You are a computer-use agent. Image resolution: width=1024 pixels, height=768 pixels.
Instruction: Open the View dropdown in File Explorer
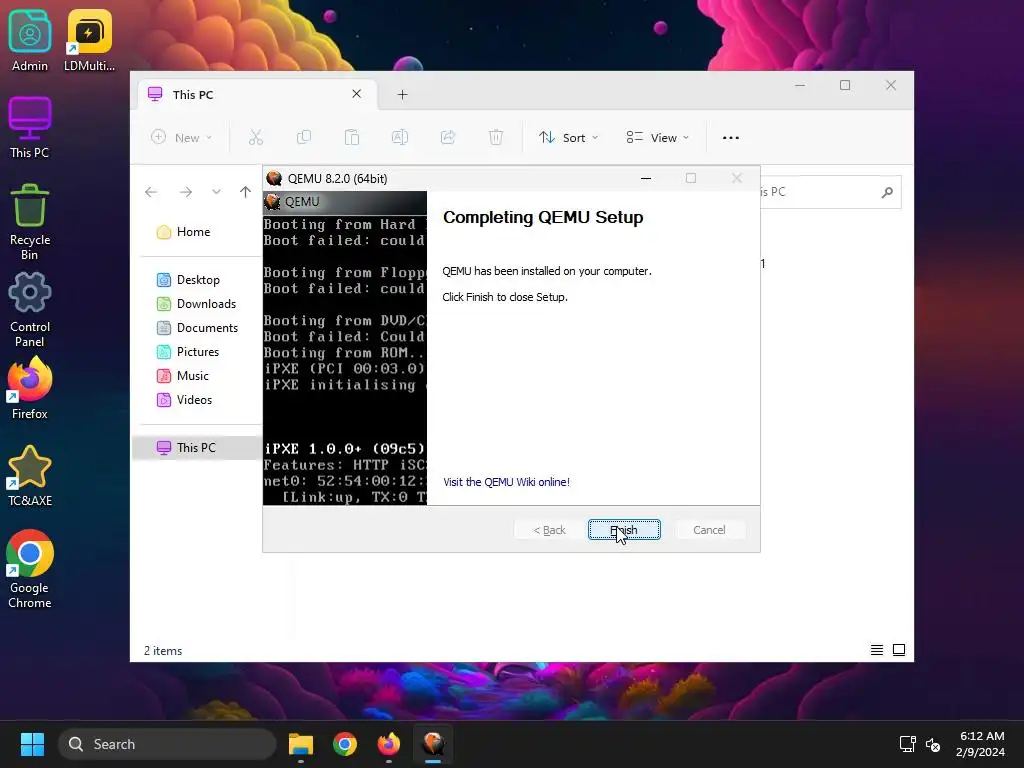coord(657,138)
